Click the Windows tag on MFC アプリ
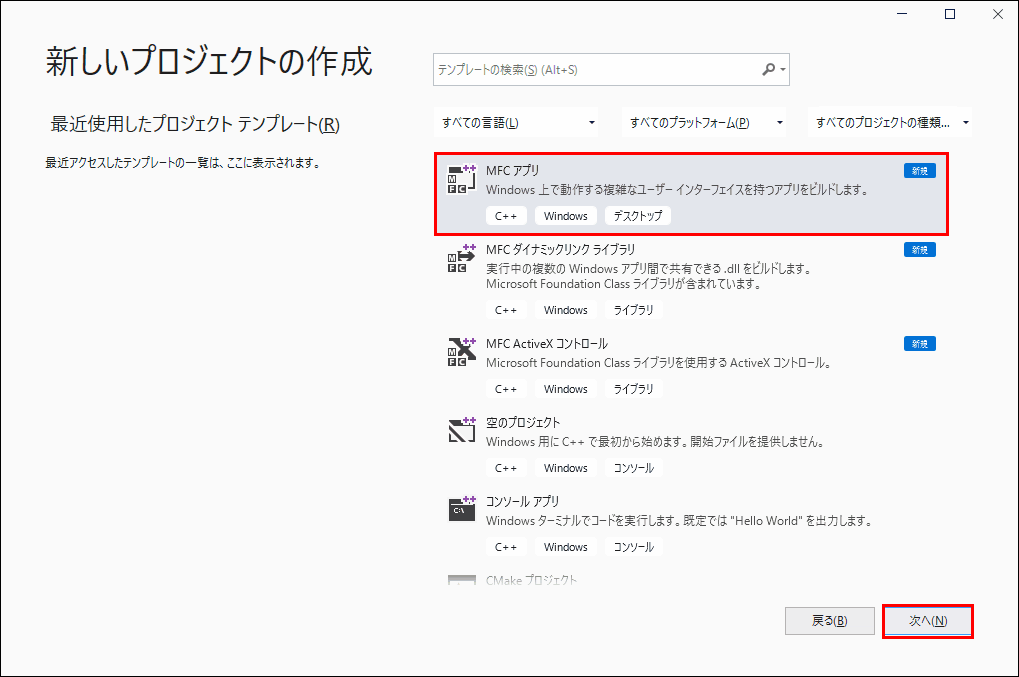Screen dimensions: 1019x677 click(x=565, y=216)
